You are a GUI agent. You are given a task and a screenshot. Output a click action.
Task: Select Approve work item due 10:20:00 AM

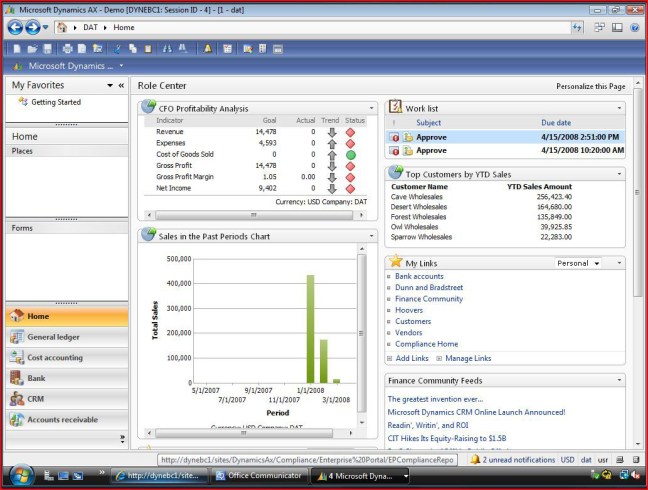(x=430, y=150)
